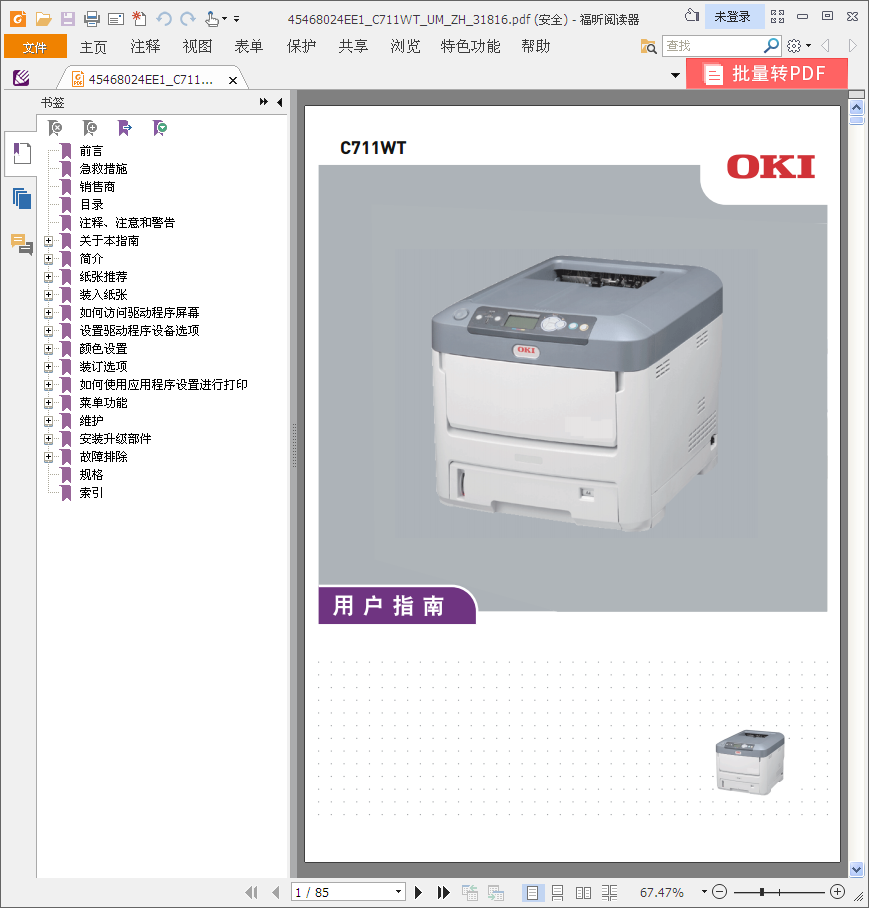Open the tab list dropdown arrow
869x908 pixels.
click(x=675, y=75)
